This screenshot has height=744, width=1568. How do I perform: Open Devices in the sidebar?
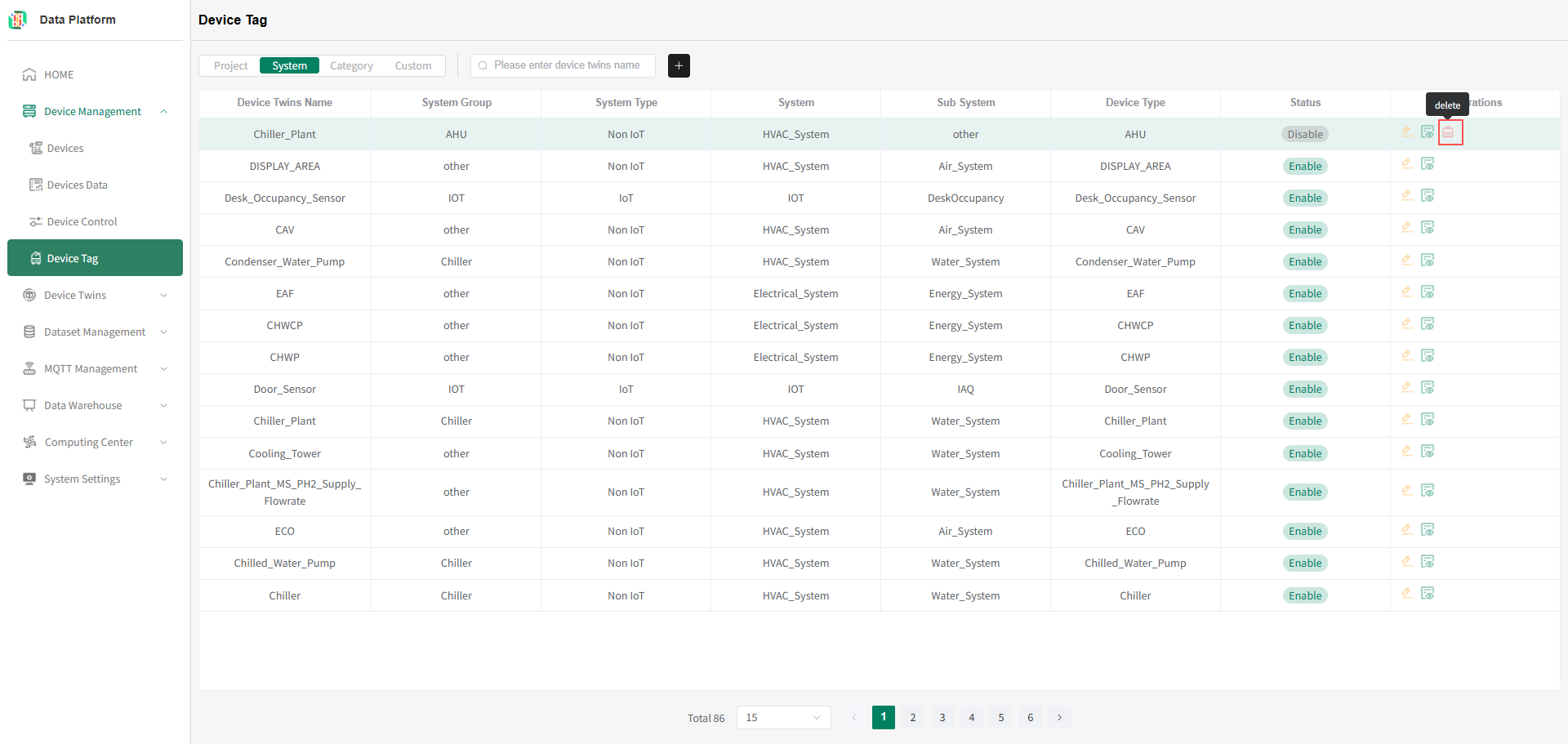coord(95,148)
